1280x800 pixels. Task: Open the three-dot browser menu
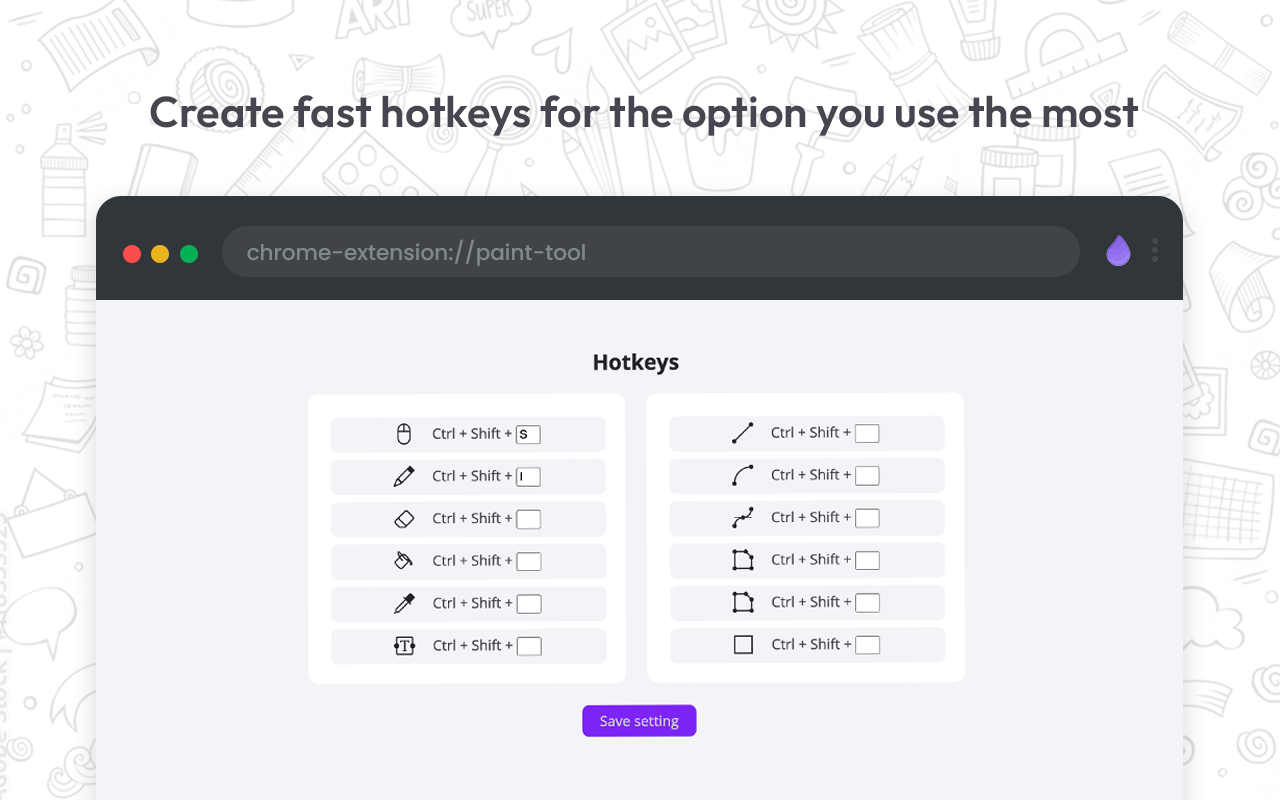tap(1155, 250)
